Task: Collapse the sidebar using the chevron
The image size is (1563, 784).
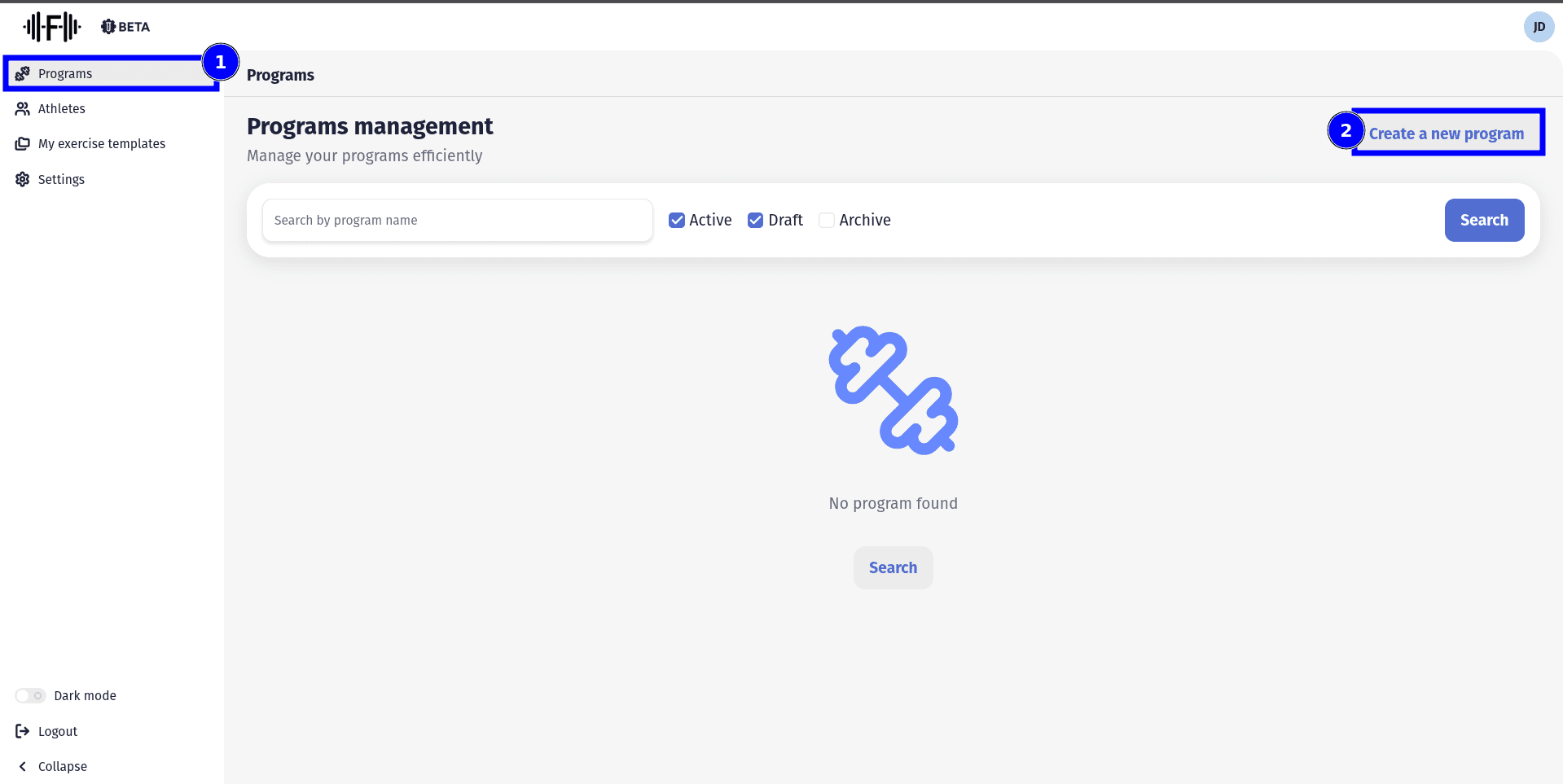Action: point(23,766)
